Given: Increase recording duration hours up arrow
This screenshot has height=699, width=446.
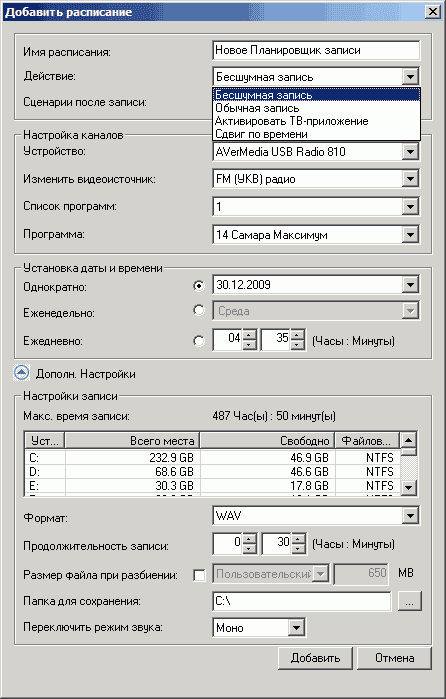Looking at the screenshot, I should (251, 538).
